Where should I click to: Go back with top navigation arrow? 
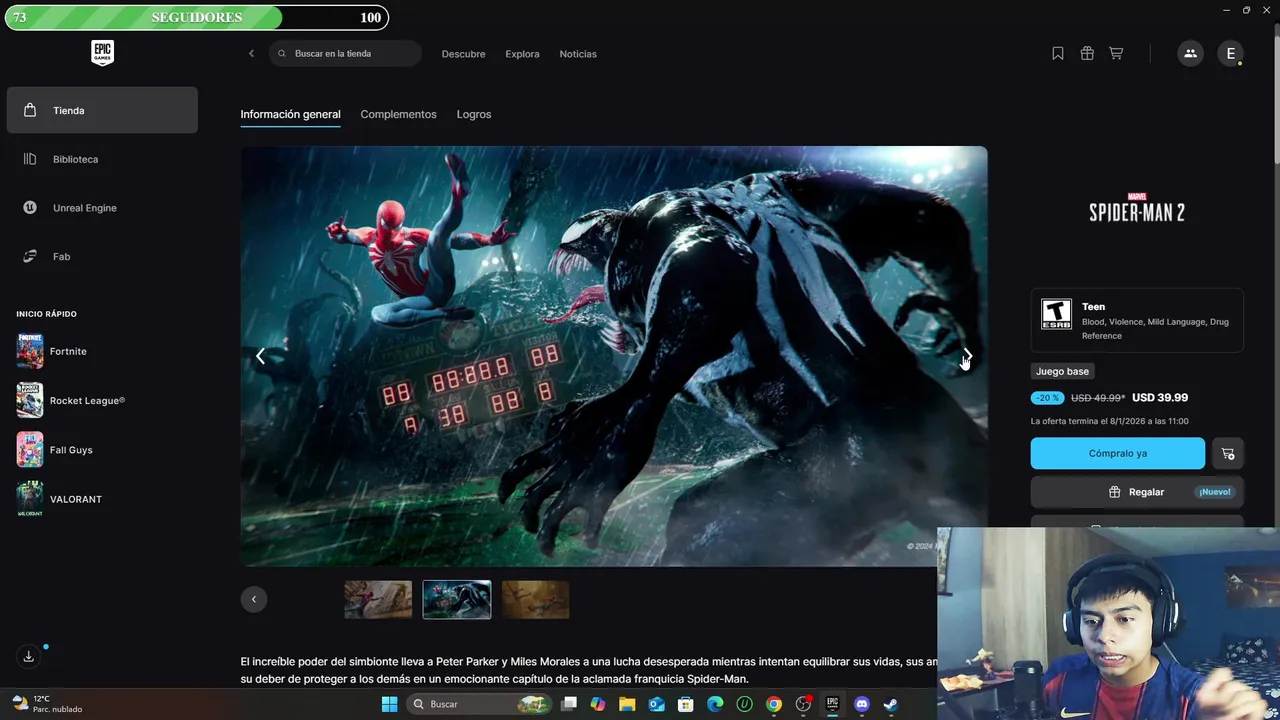click(251, 54)
